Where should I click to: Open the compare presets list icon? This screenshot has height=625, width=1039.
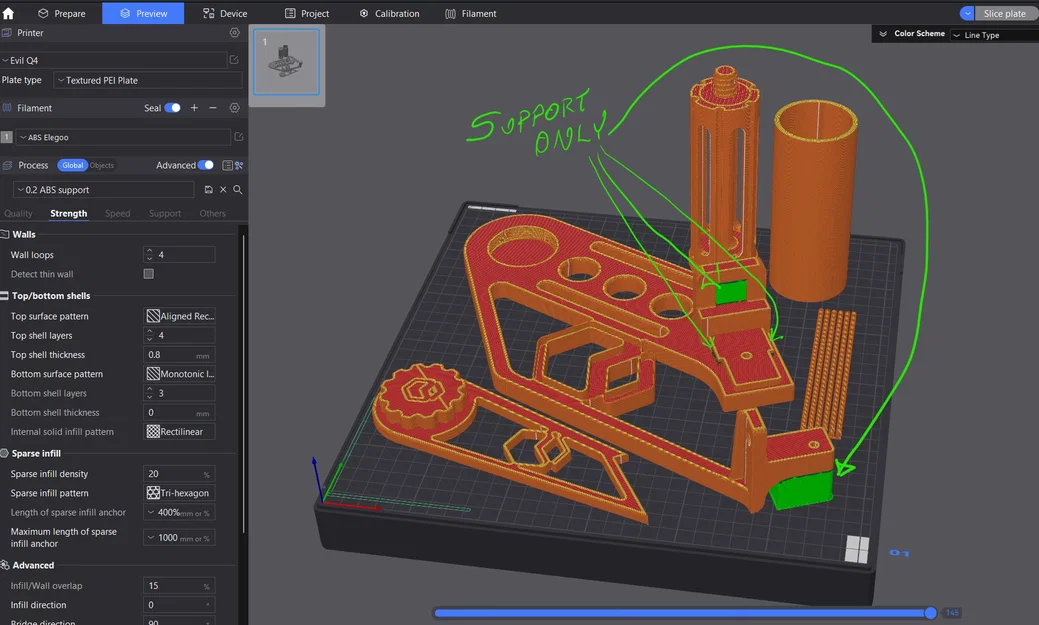point(227,165)
